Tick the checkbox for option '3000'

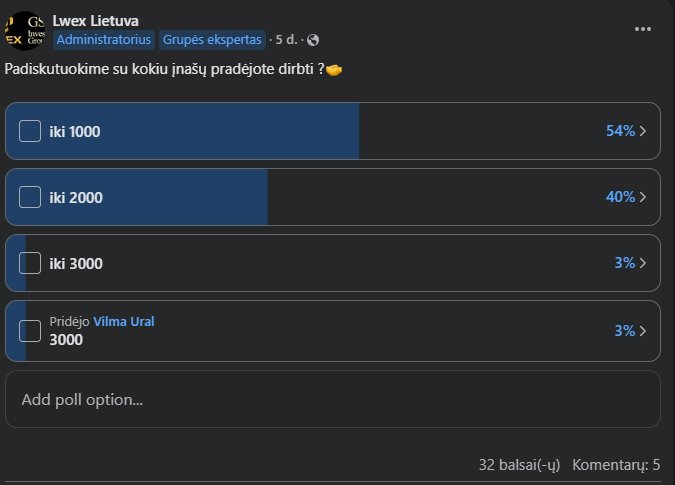[30, 331]
